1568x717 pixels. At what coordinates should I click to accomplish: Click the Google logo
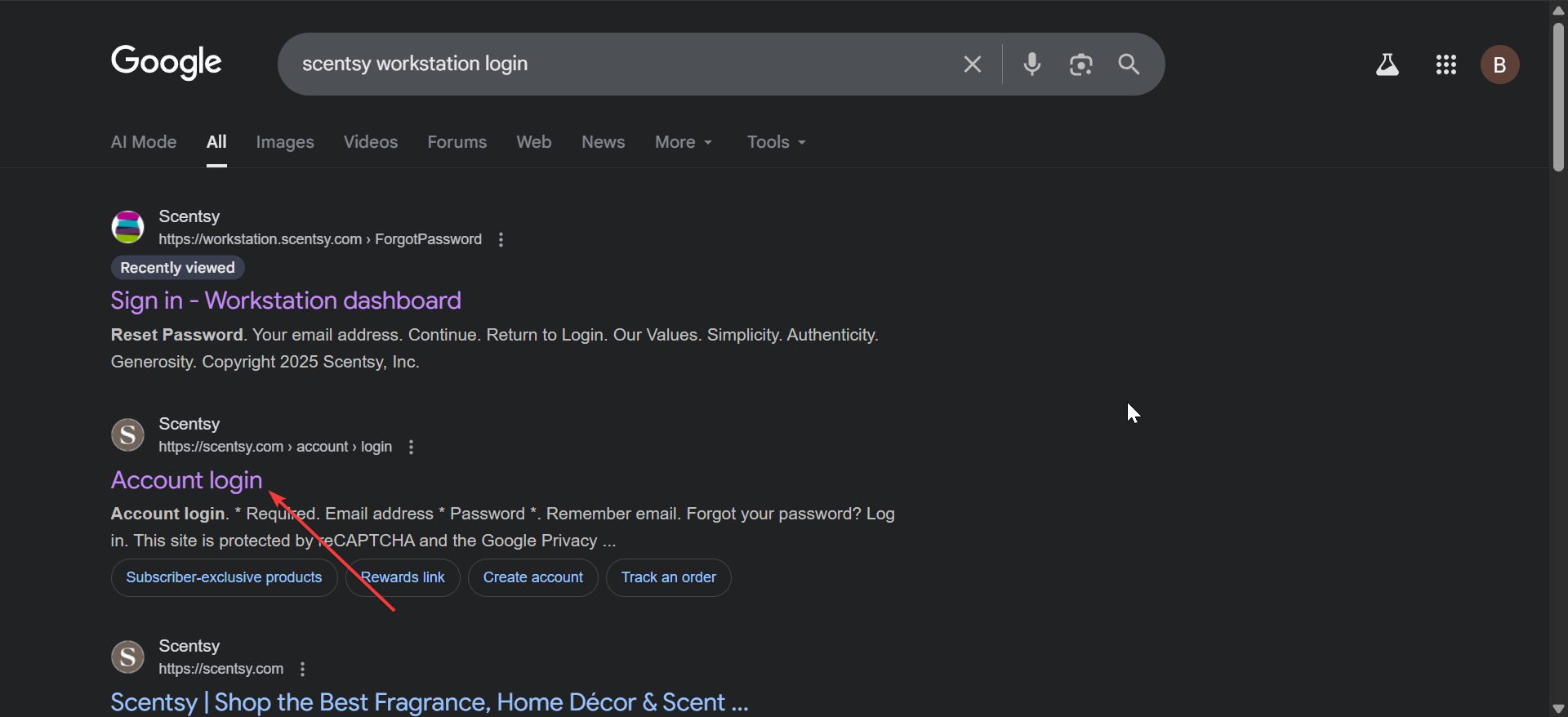(x=167, y=62)
